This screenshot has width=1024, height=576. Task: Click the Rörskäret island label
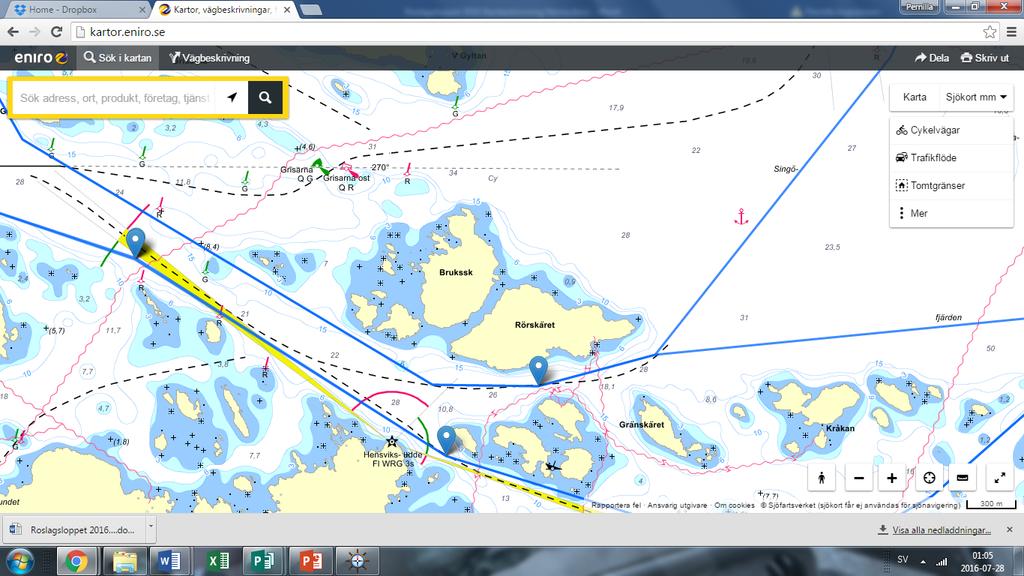[x=535, y=325]
